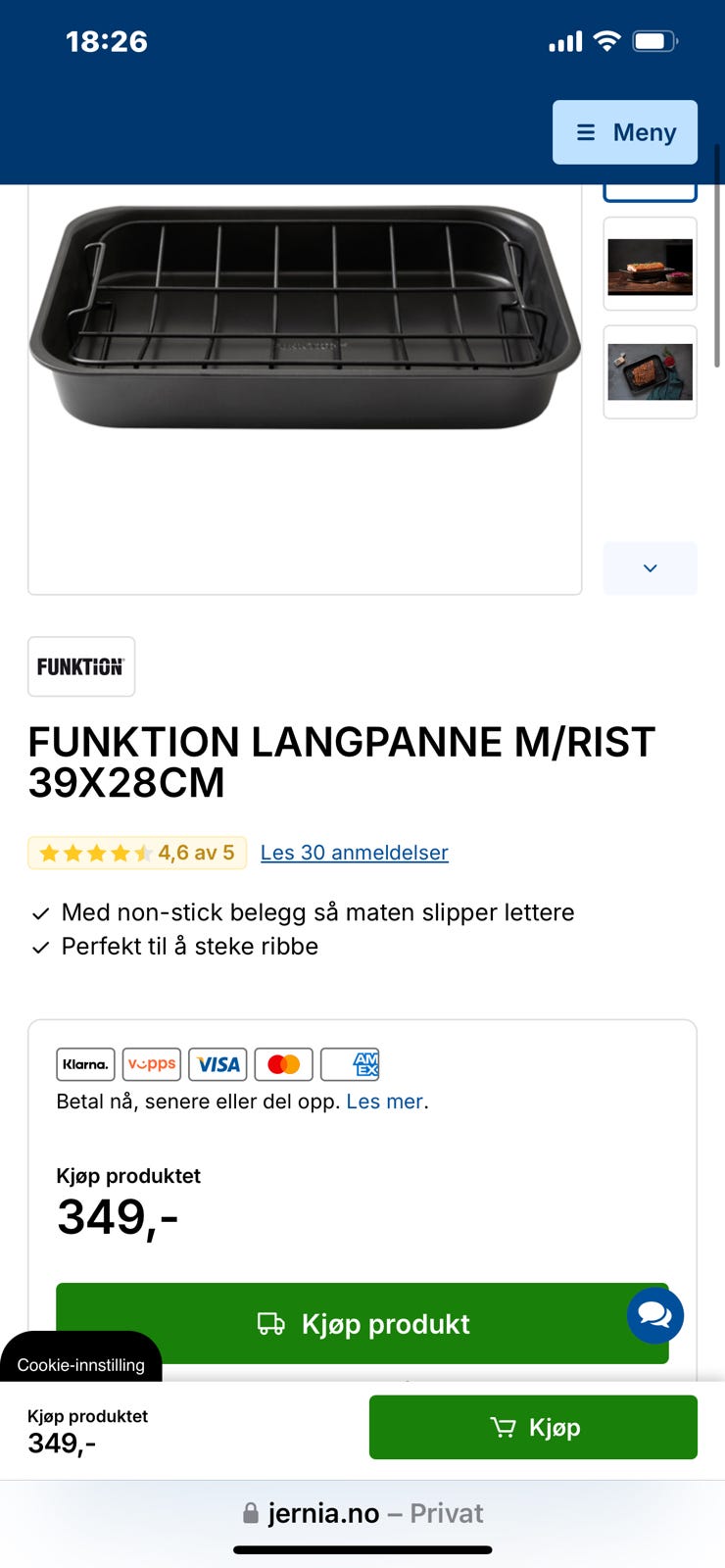Open the Les 30 anmeldelser link
The height and width of the screenshot is (1568, 725).
(354, 853)
